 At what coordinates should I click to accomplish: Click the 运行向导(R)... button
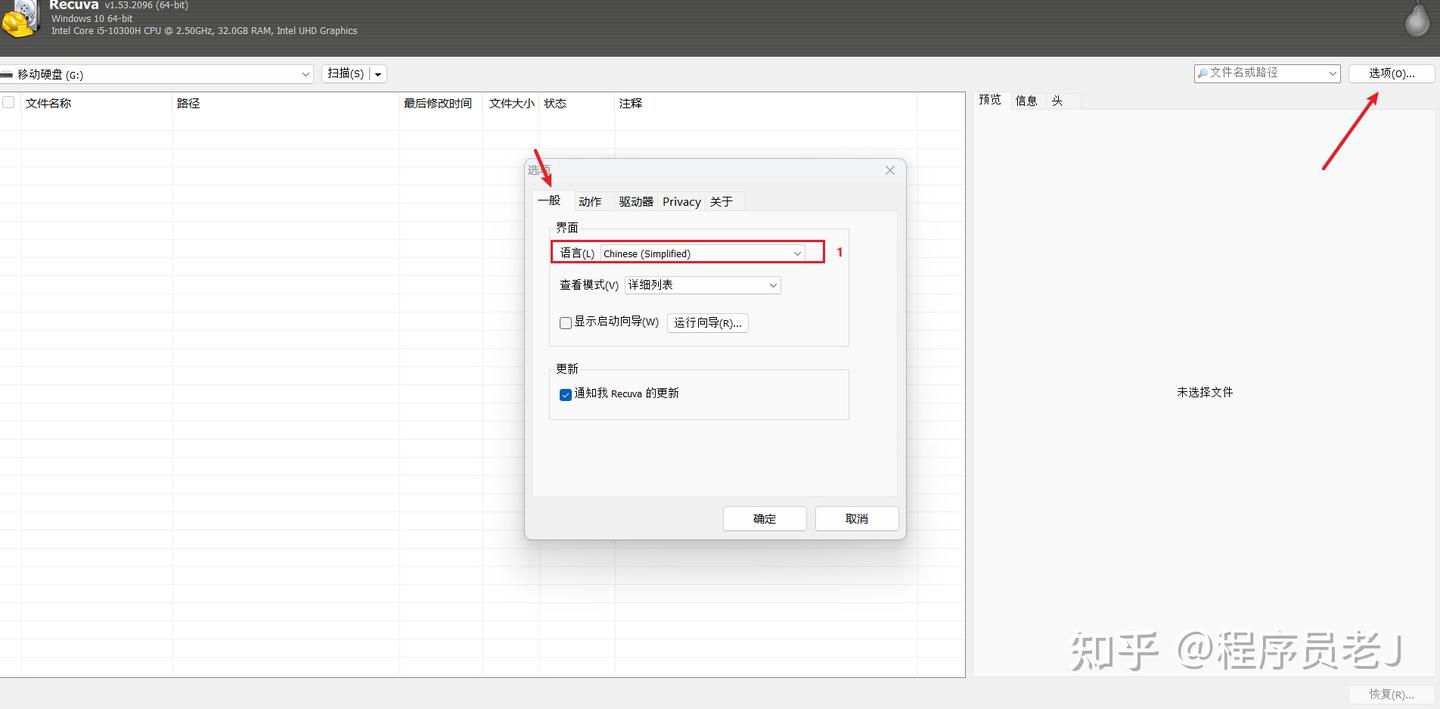pos(708,322)
